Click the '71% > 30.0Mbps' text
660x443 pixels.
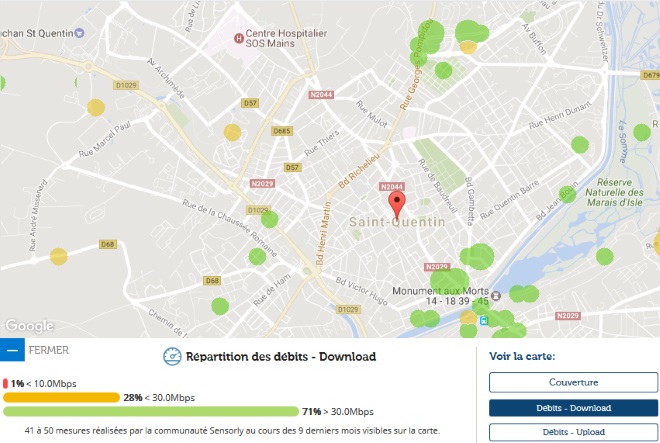click(338, 411)
